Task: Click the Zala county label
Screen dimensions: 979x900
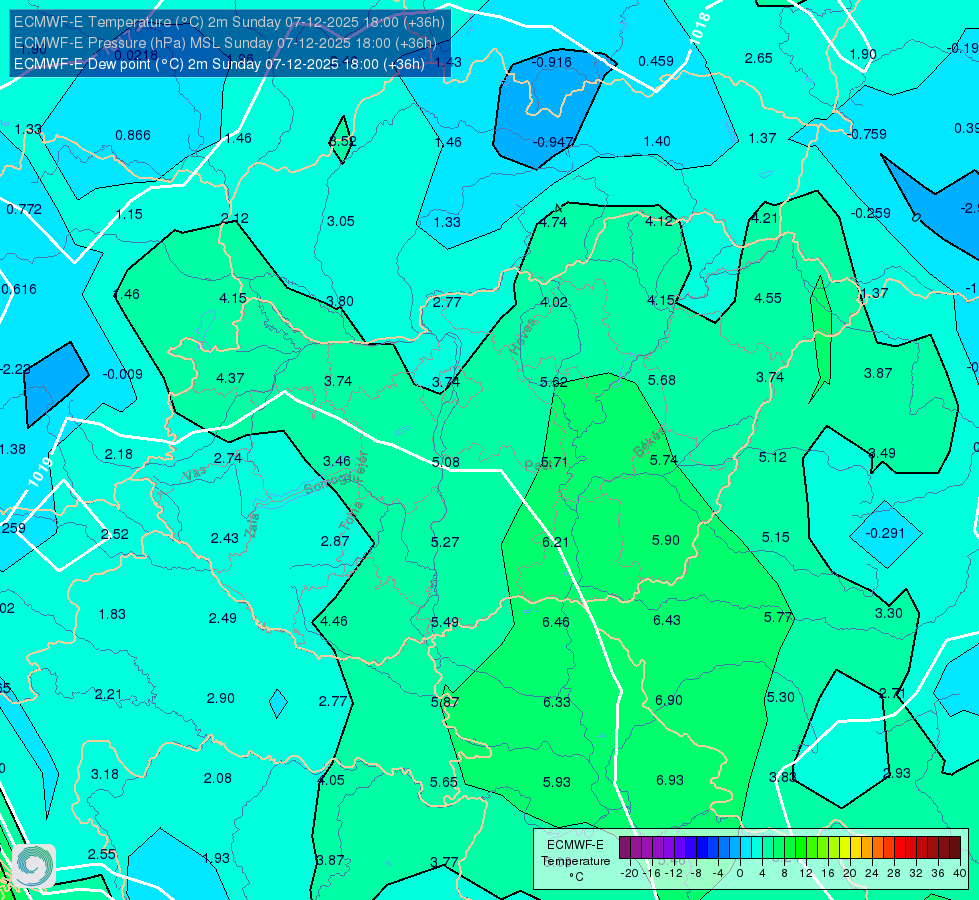Action: coord(252,528)
